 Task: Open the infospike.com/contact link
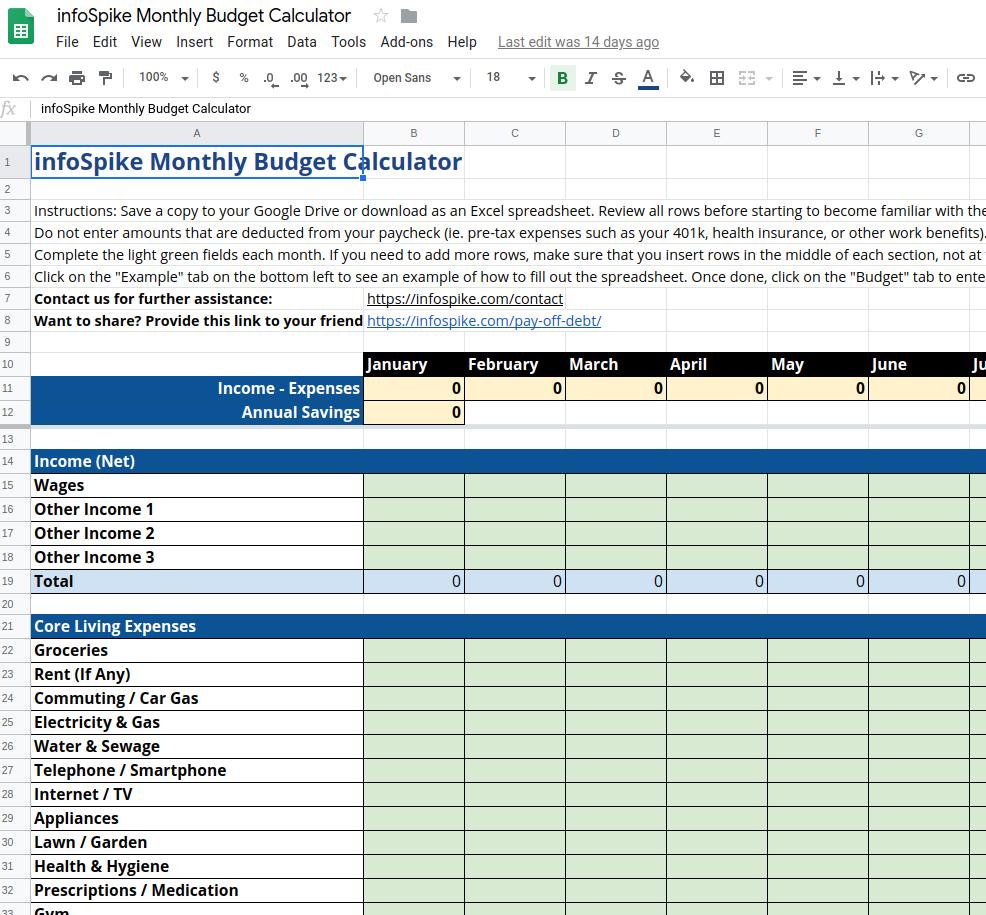click(465, 299)
